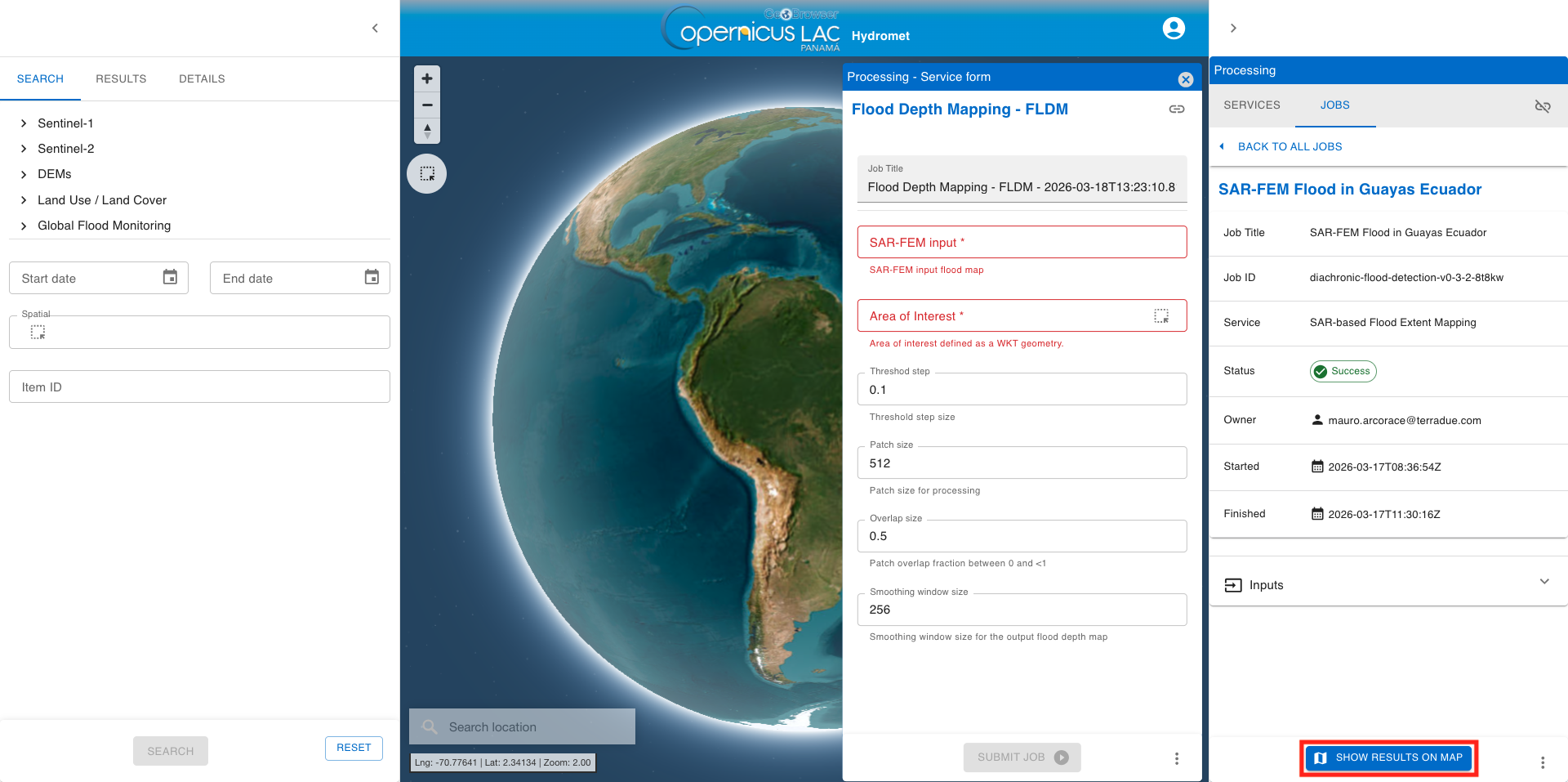
Task: Click the map zoom out button
Action: click(427, 105)
